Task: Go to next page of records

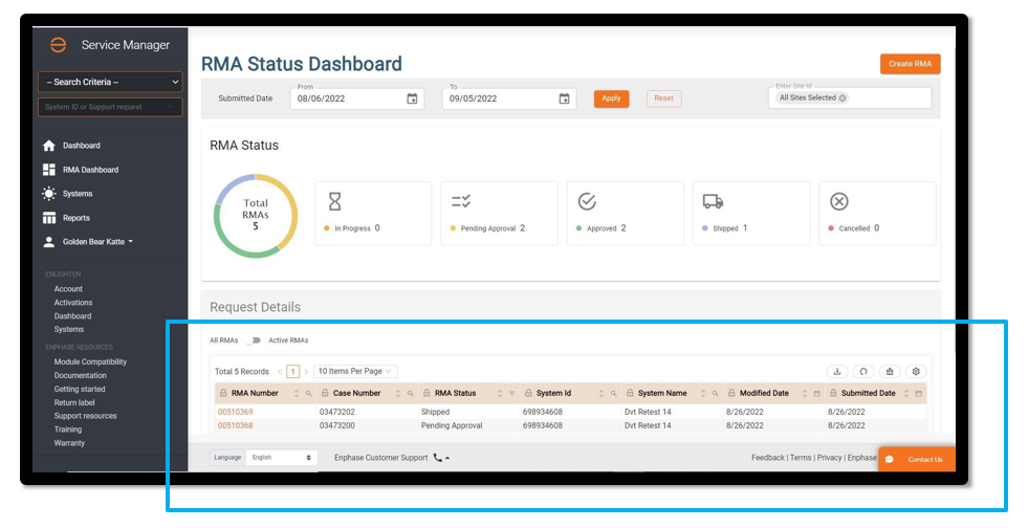Action: pyautogui.click(x=306, y=371)
